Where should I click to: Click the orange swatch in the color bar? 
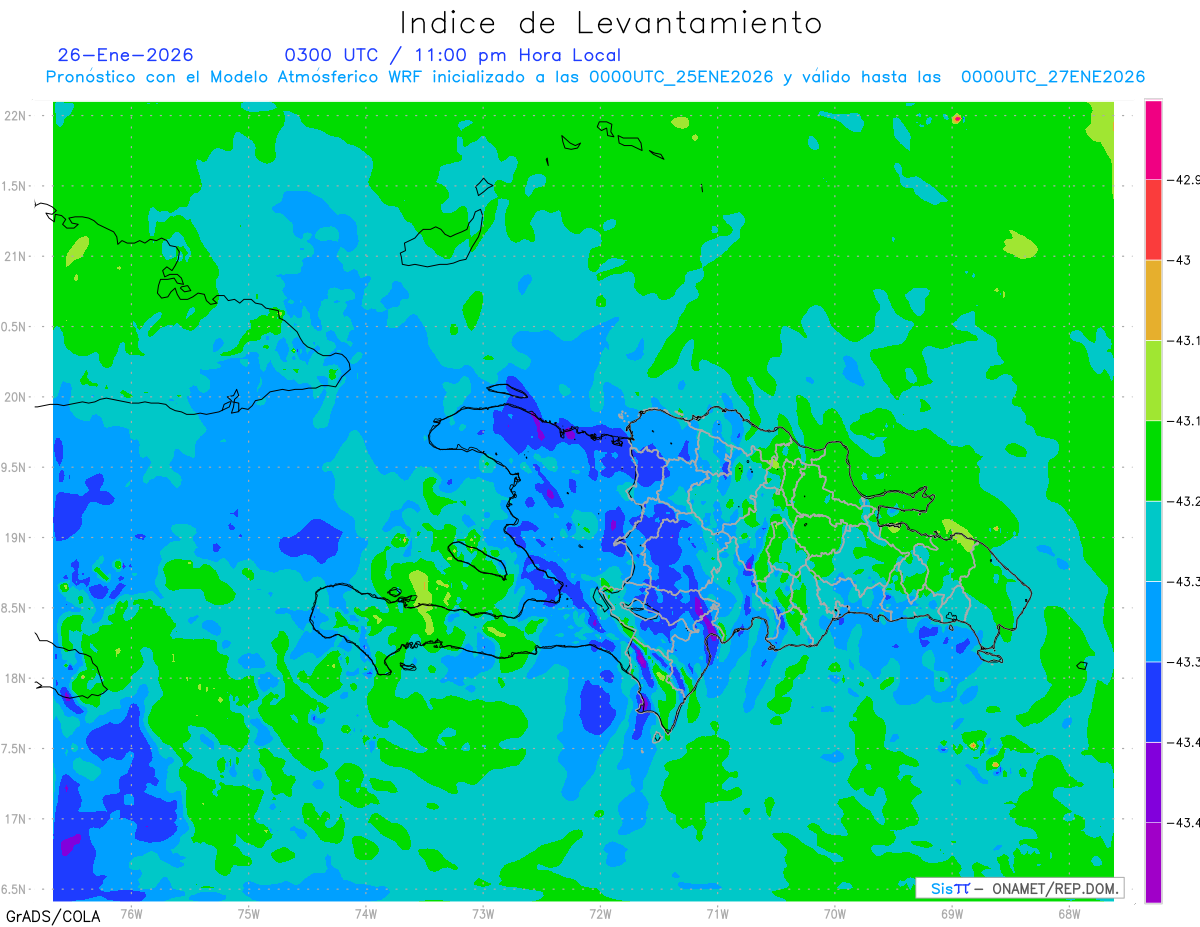pyautogui.click(x=1153, y=300)
